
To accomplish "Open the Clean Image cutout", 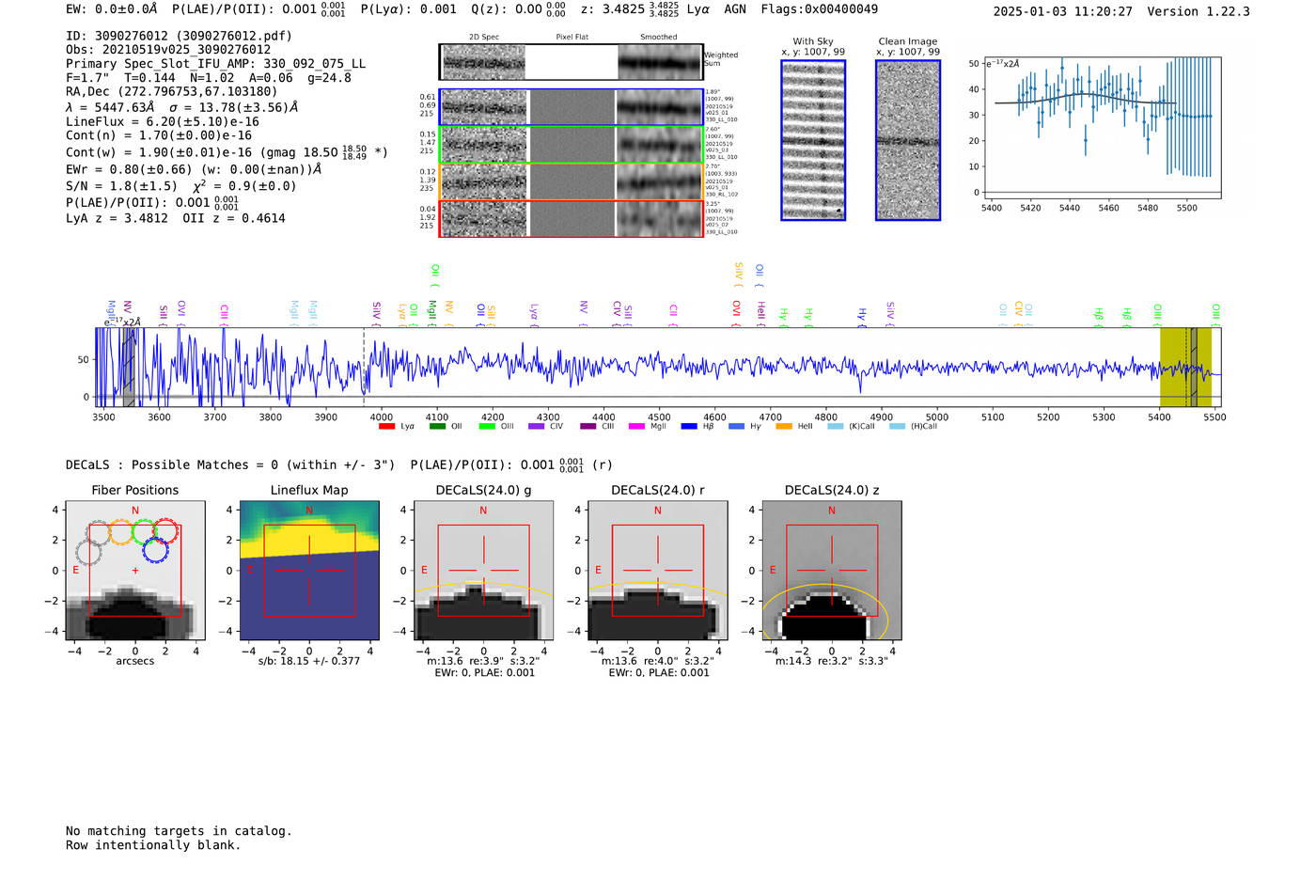I will coord(908,140).
